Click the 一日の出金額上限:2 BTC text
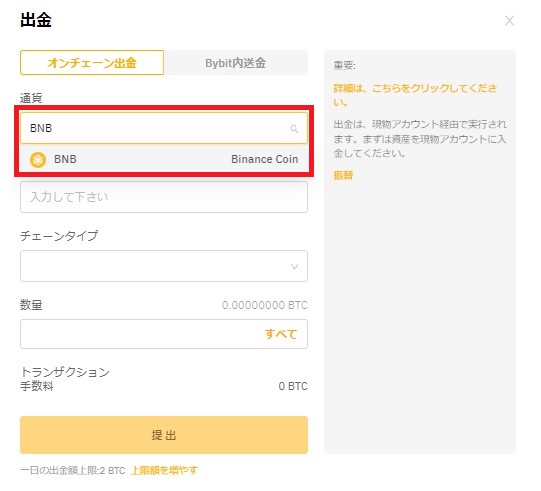This screenshot has width=541, height=491. [x=72, y=470]
